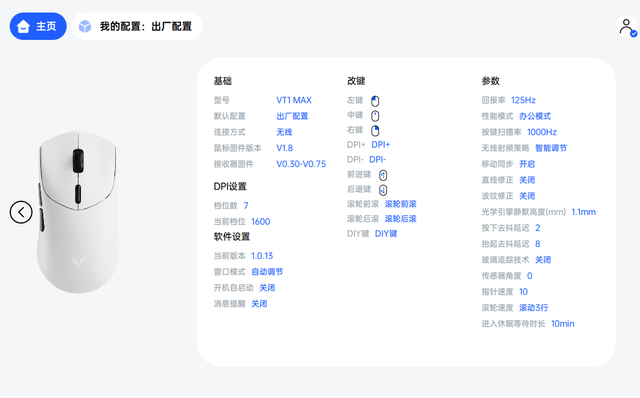Screen dimensions: 640x398
Task: Click the blue cube icon beside 我的配置
Action: click(85, 26)
